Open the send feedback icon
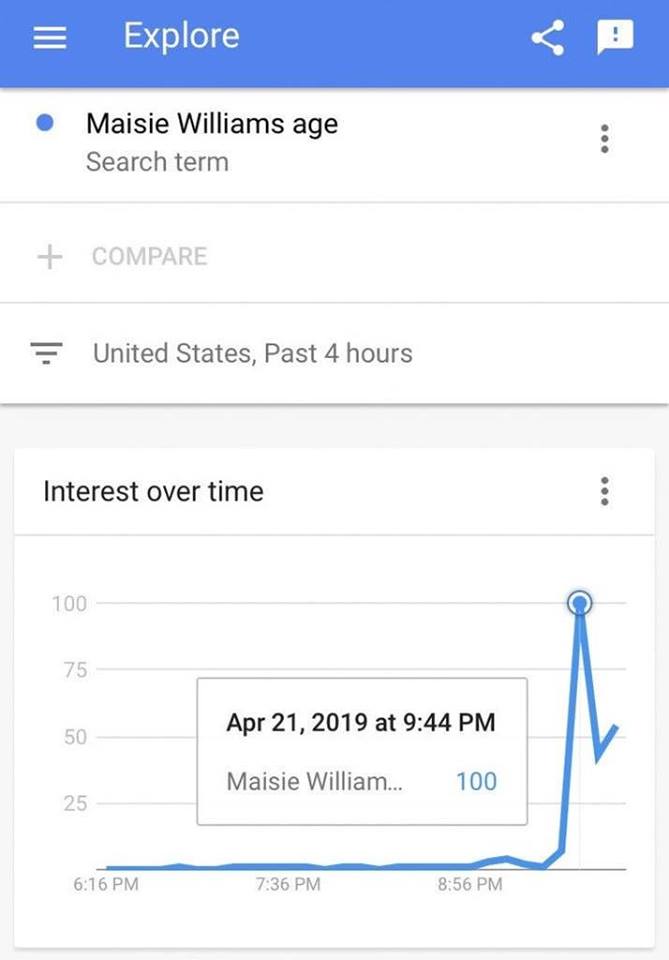 (615, 38)
